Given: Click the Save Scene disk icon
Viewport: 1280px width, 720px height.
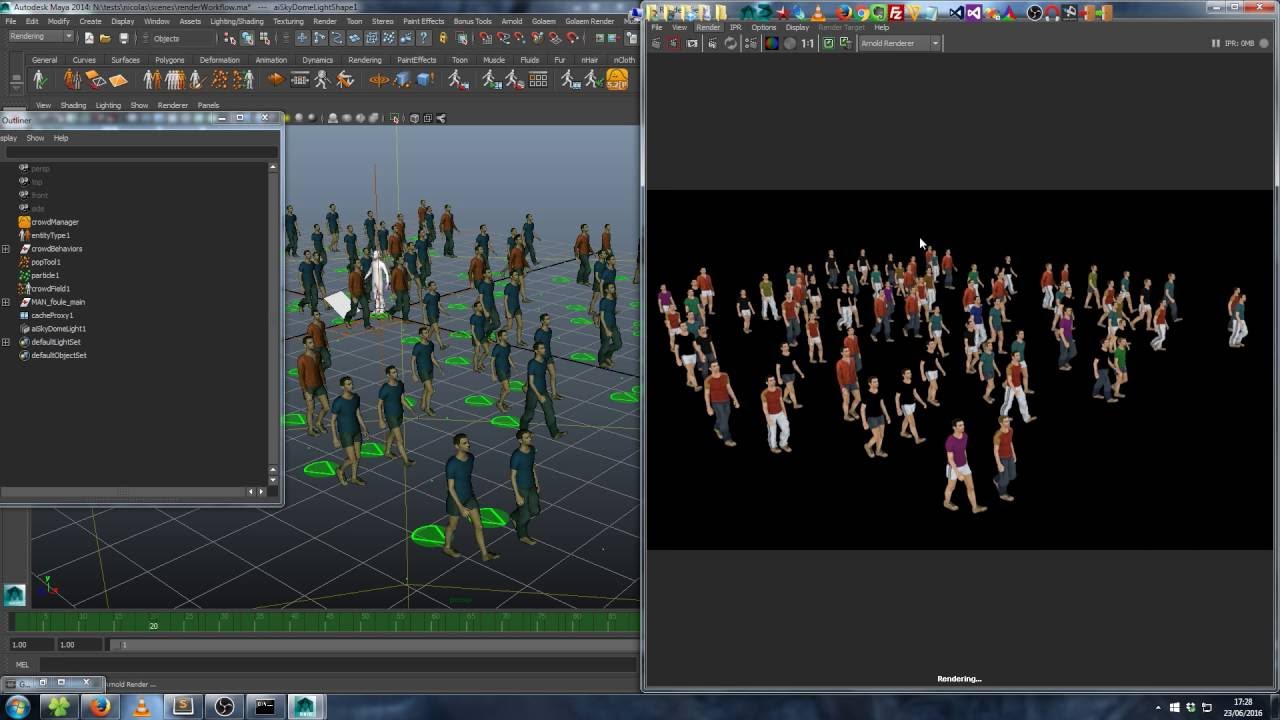Looking at the screenshot, I should coord(124,38).
